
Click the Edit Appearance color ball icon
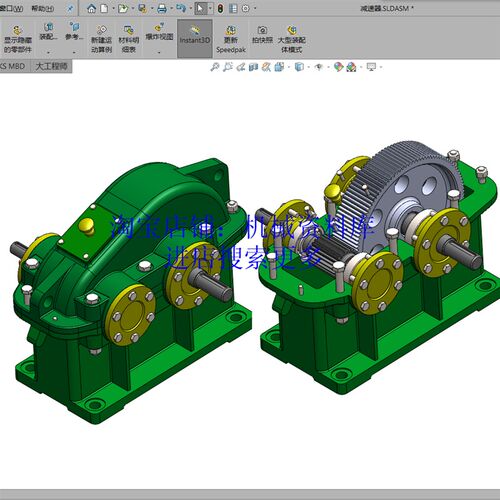(x=338, y=67)
